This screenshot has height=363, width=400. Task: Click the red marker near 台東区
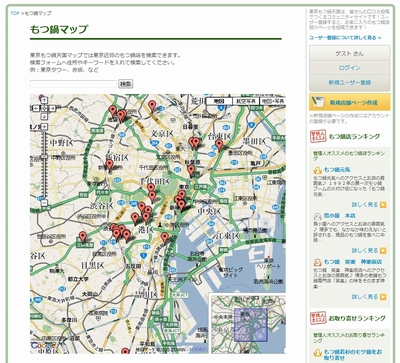coord(219,145)
